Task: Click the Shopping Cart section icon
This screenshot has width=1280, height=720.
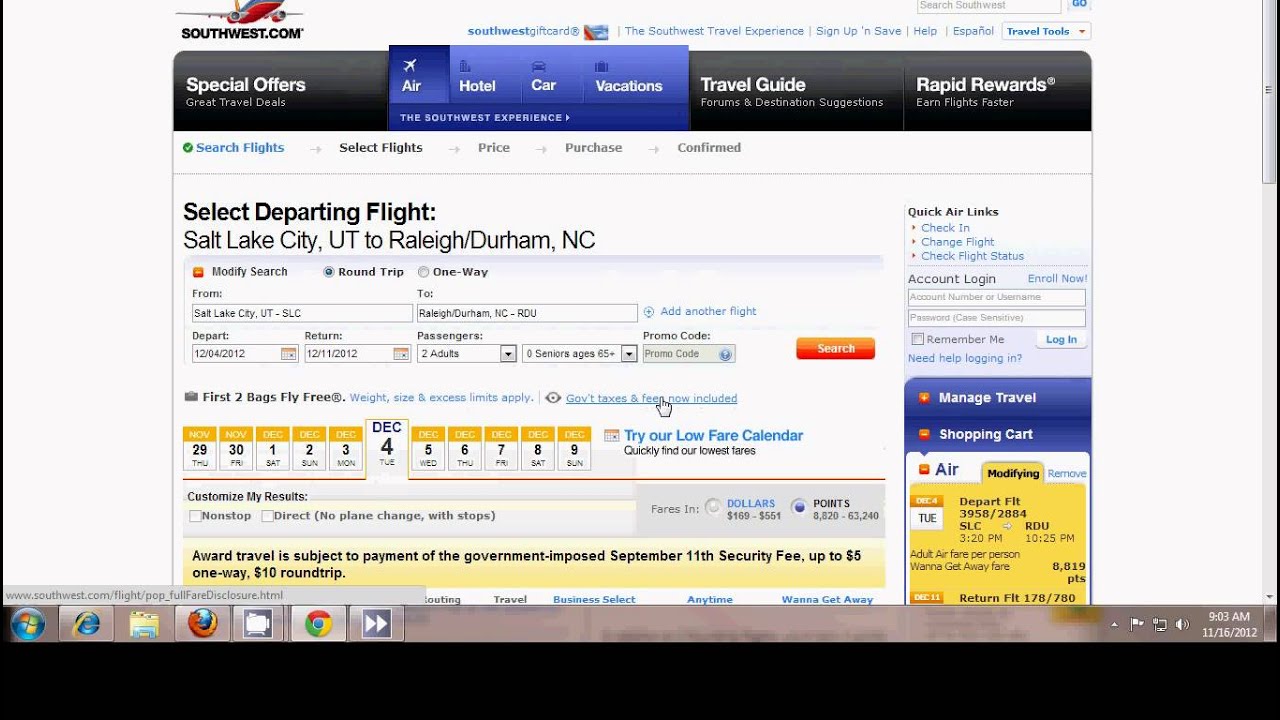Action: coord(924,434)
